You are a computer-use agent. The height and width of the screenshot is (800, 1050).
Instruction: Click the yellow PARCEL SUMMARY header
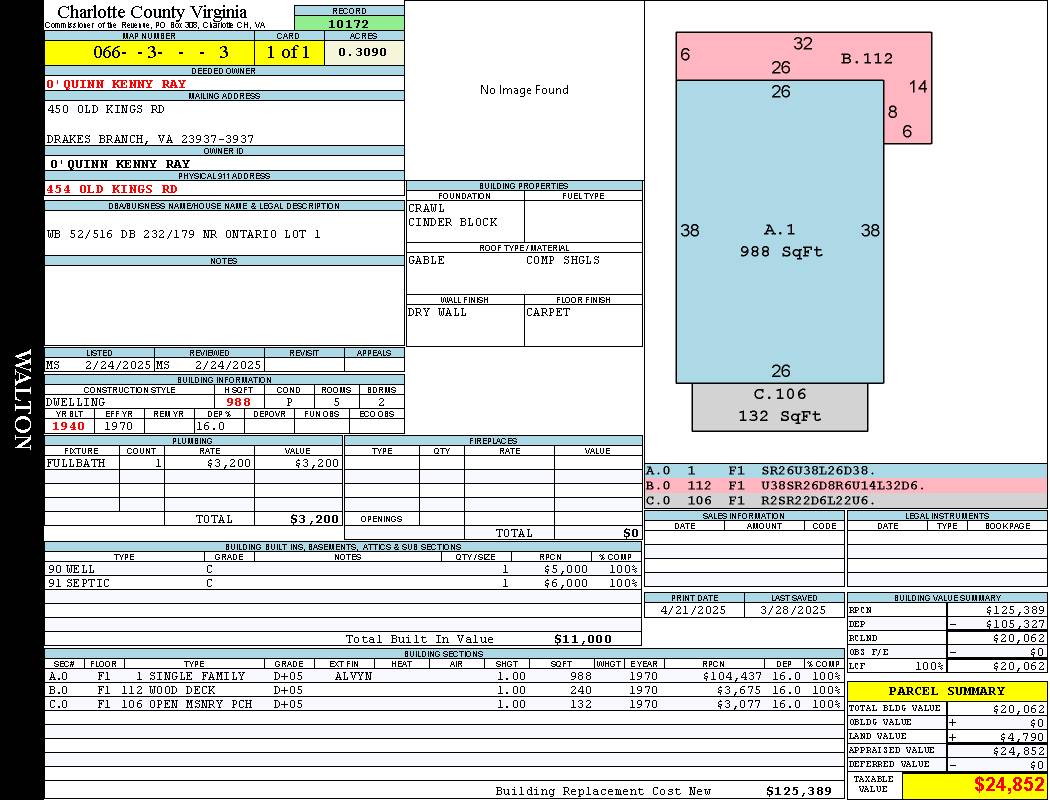pyautogui.click(x=946, y=691)
